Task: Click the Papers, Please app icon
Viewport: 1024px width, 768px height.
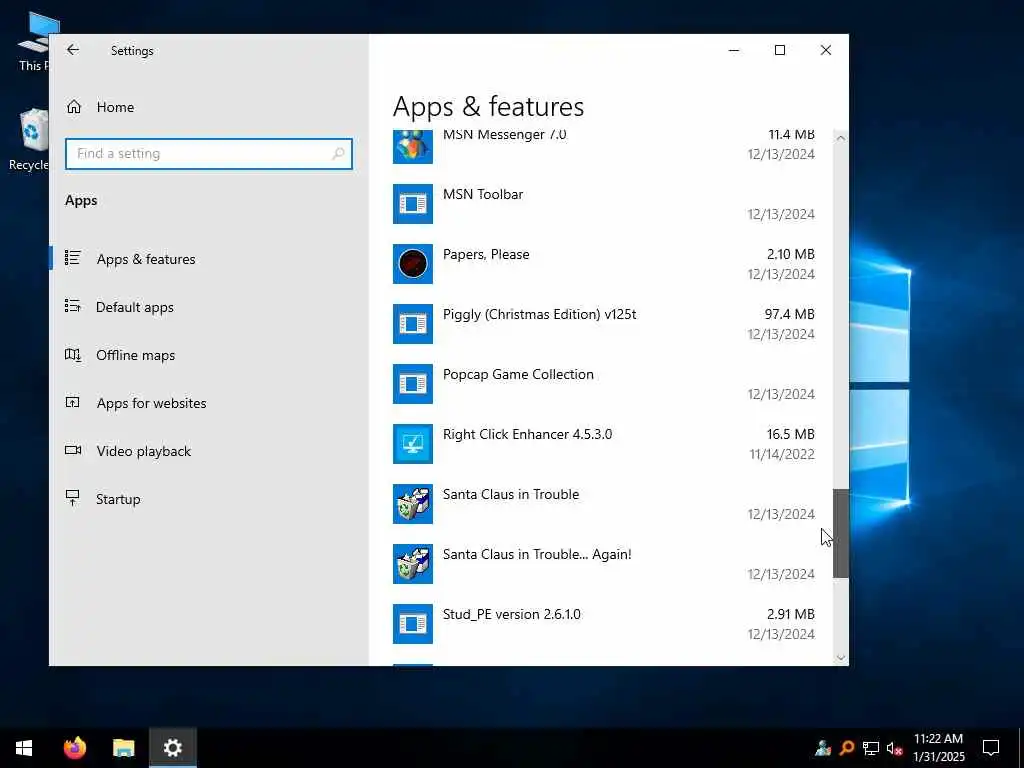Action: coord(412,264)
